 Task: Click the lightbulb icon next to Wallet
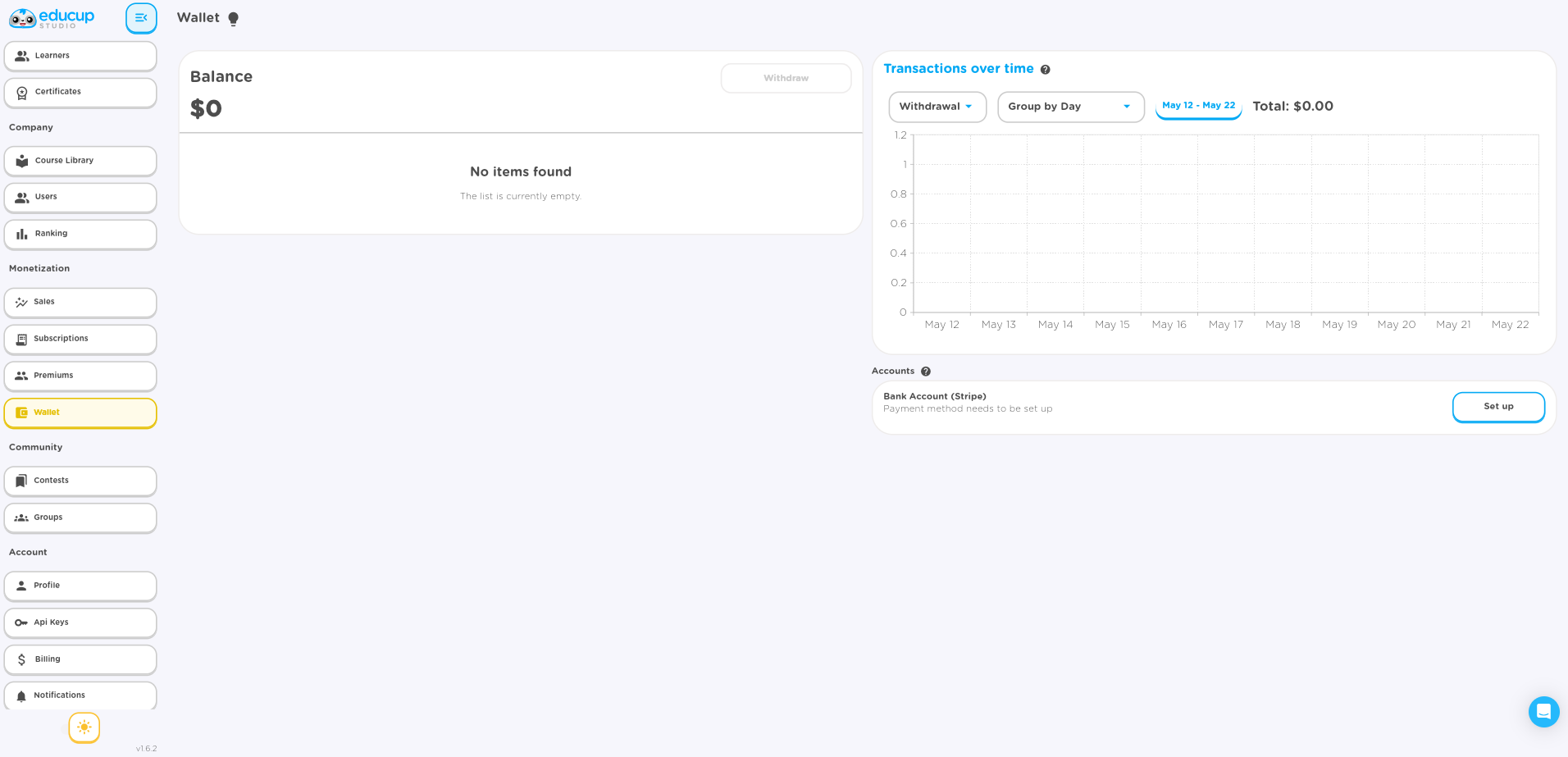point(233,19)
